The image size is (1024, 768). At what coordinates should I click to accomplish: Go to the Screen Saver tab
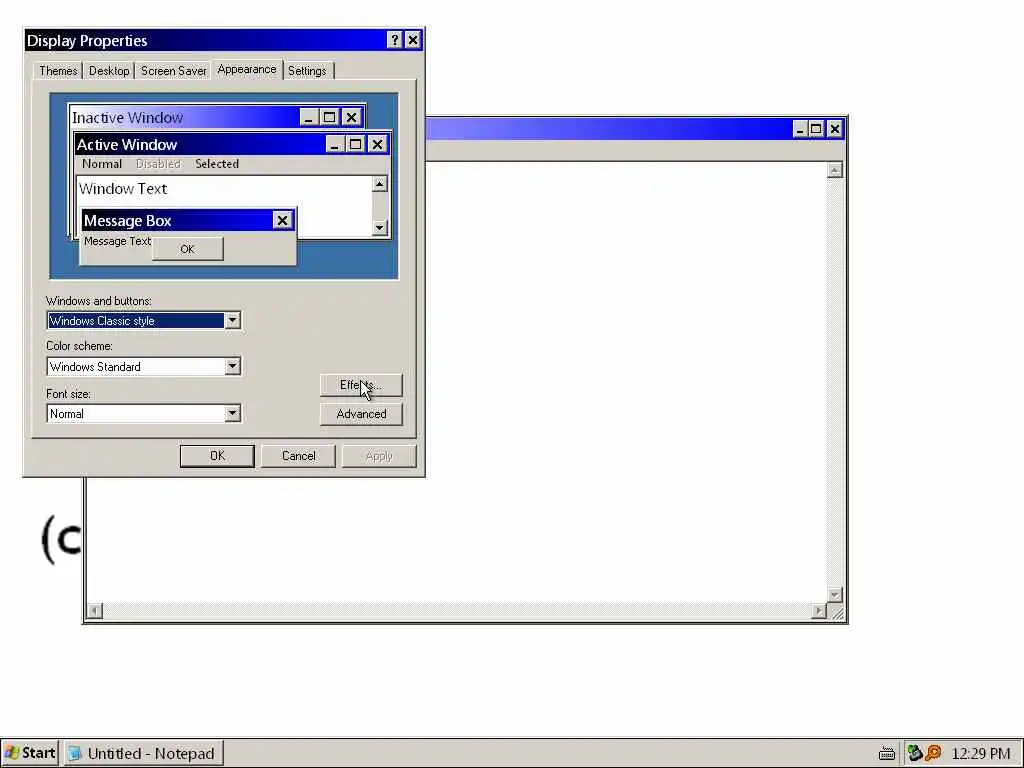[x=173, y=71]
